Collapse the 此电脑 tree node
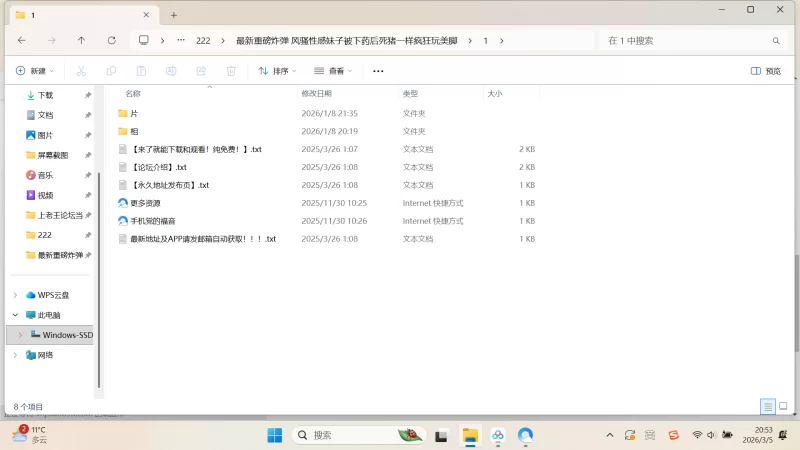 point(14,314)
